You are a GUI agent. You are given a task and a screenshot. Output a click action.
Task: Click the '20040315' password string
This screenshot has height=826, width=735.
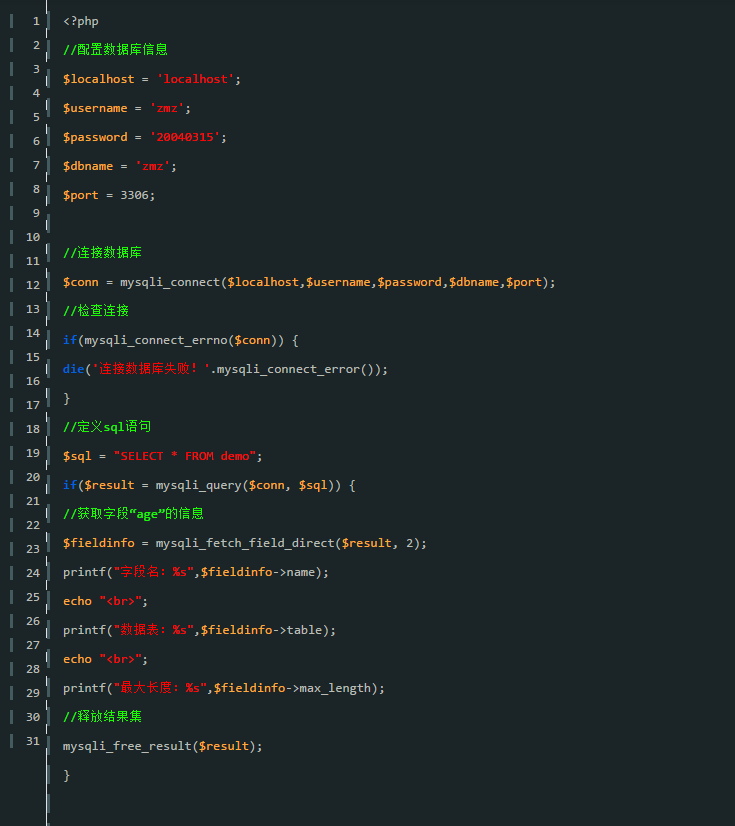(x=184, y=137)
